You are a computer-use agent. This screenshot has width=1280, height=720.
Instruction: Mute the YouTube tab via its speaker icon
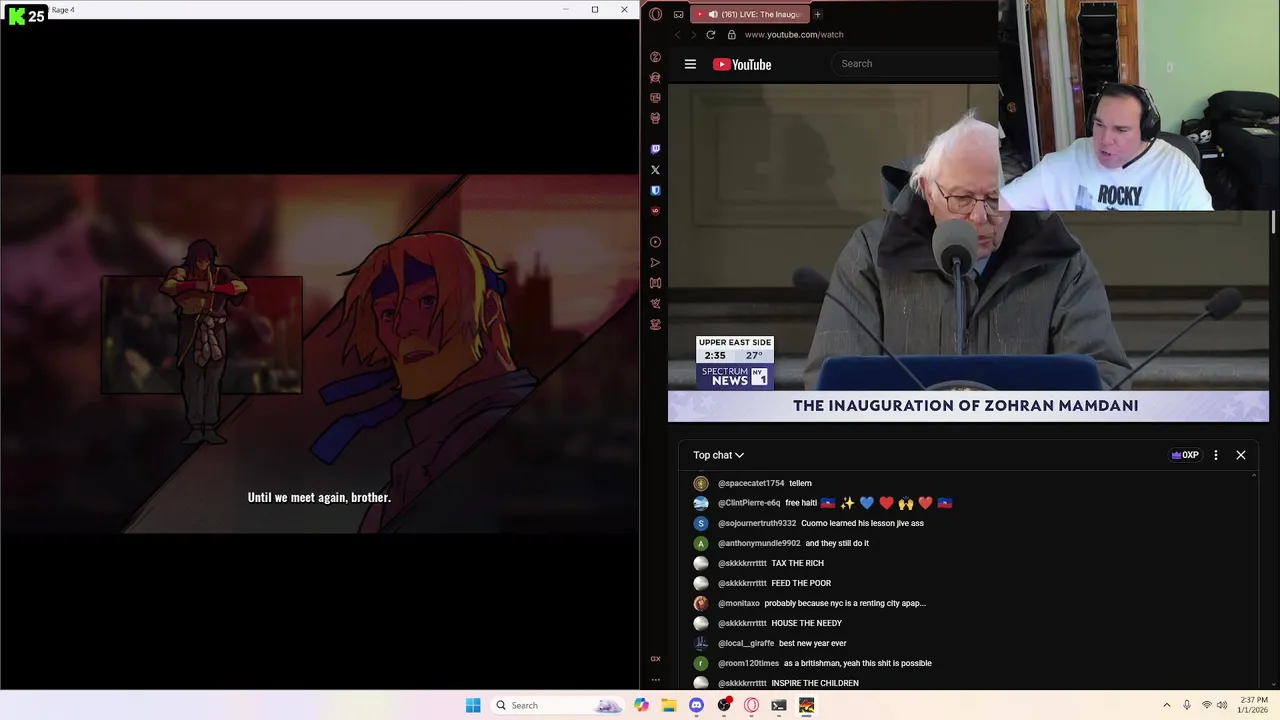coord(712,14)
